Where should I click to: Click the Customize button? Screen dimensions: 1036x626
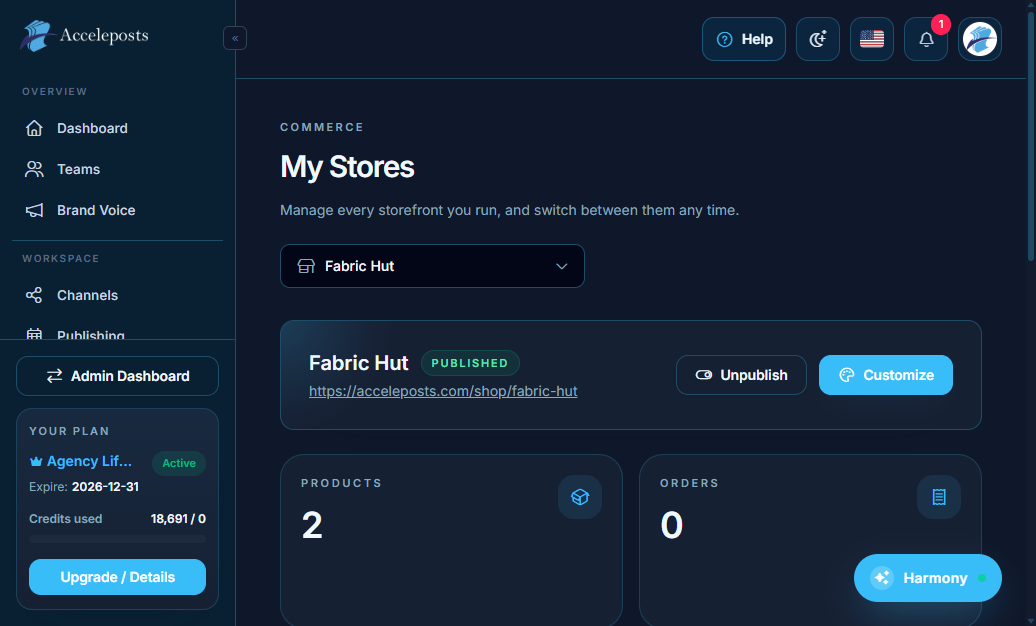886,375
